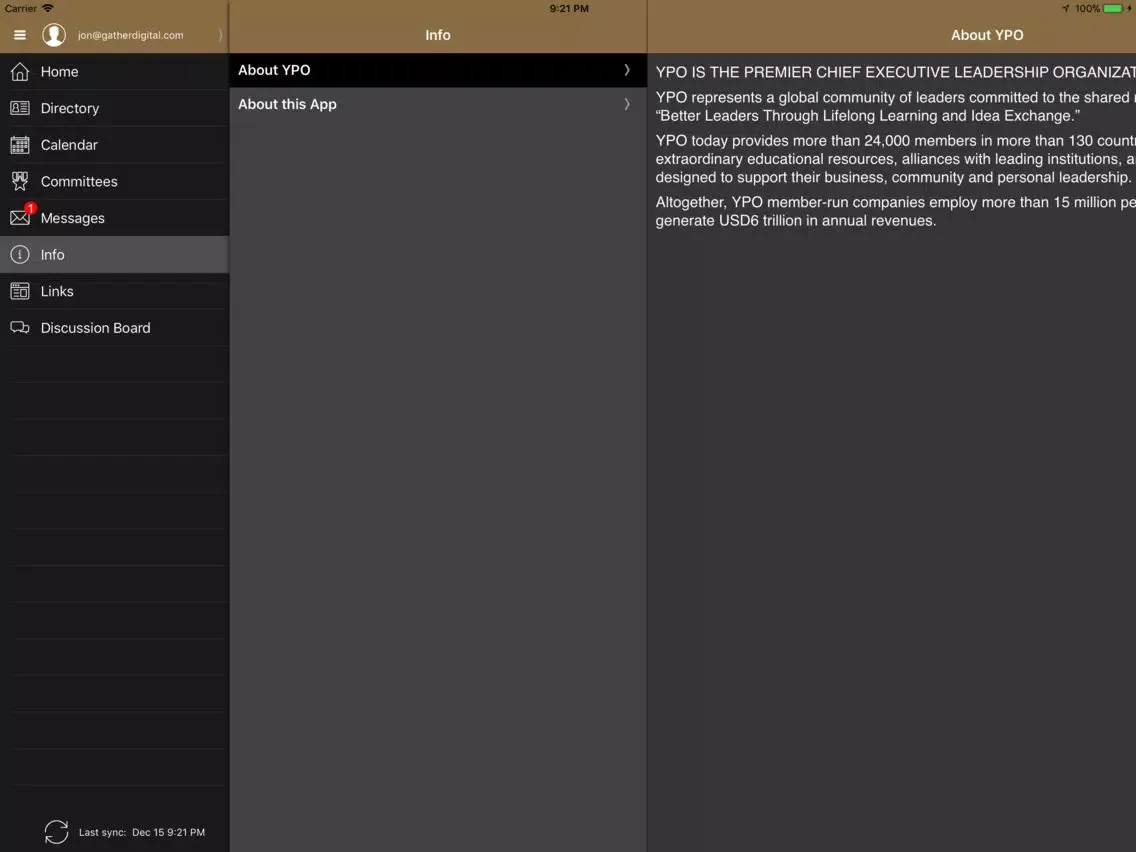Expand the About this App chevron
Image resolution: width=1136 pixels, height=852 pixels.
pyautogui.click(x=627, y=104)
